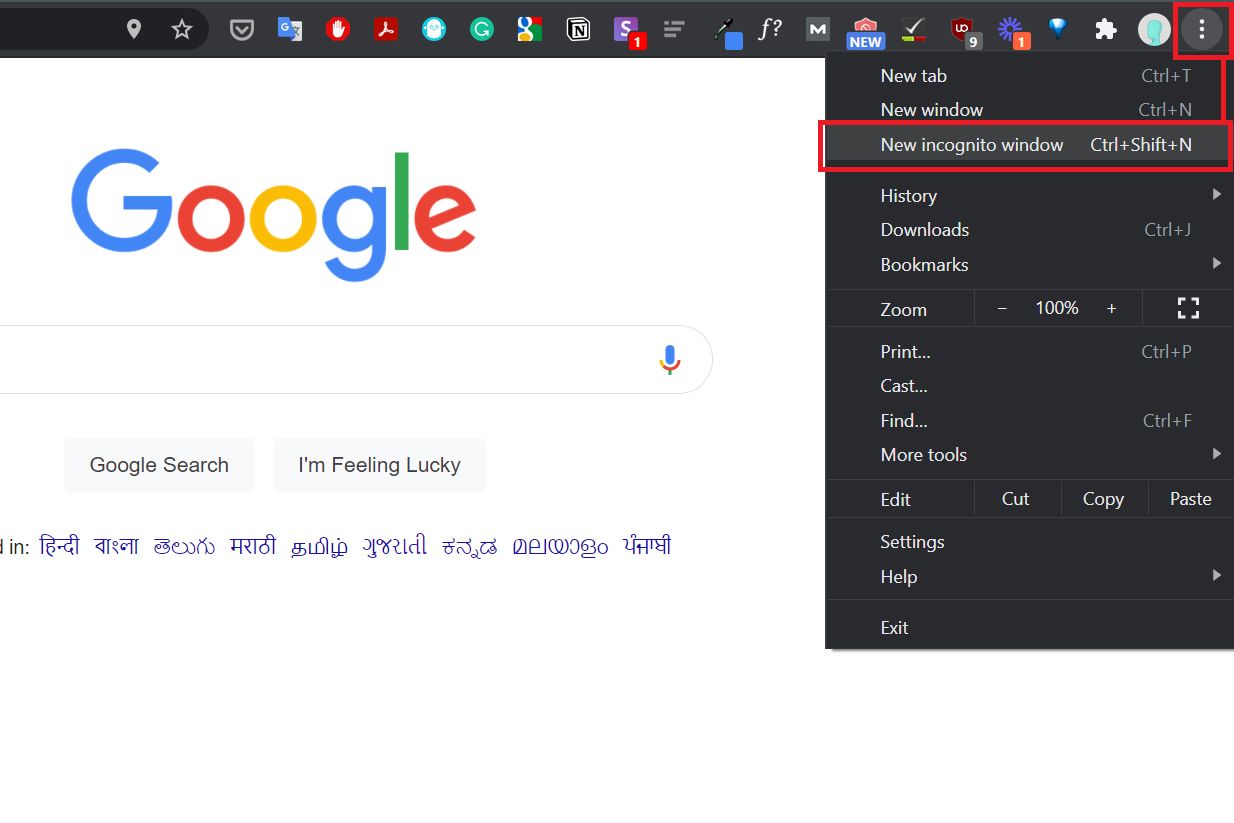
Task: Switch Google to தமிழ்
Action: tap(320, 547)
